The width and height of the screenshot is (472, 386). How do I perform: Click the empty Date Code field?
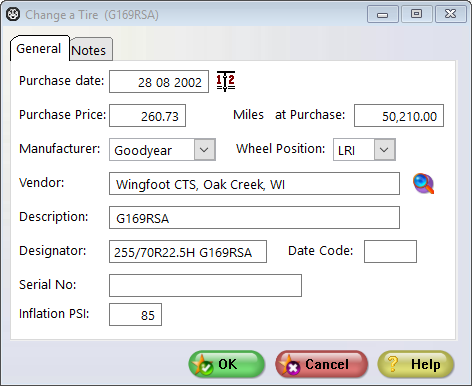pos(390,252)
